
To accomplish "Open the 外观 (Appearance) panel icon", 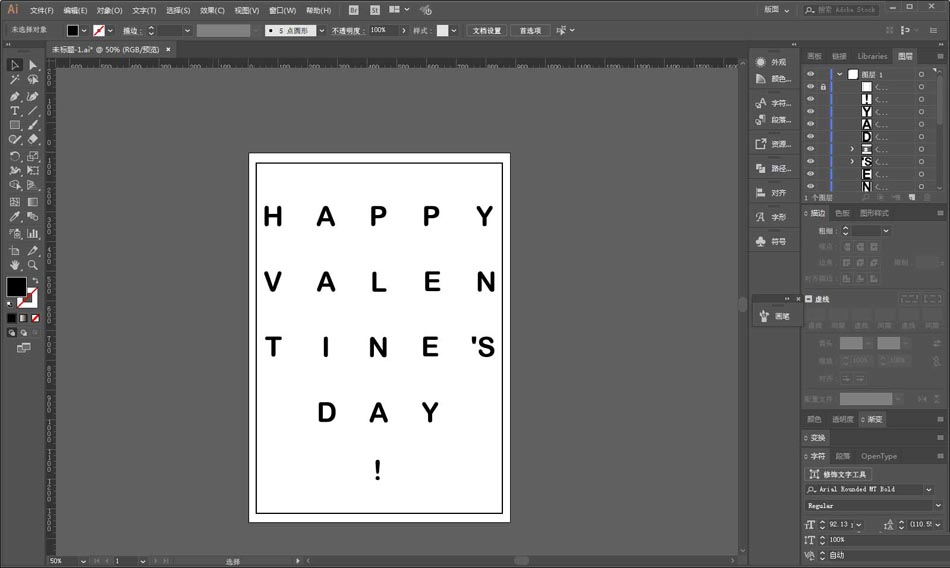I will (771, 62).
